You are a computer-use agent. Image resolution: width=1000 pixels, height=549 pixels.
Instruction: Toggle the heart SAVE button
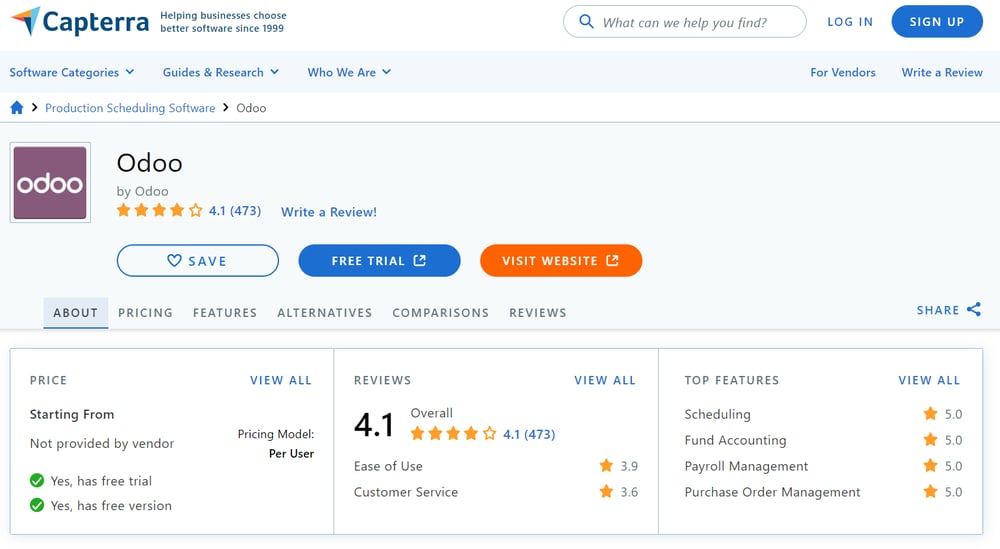click(x=197, y=261)
